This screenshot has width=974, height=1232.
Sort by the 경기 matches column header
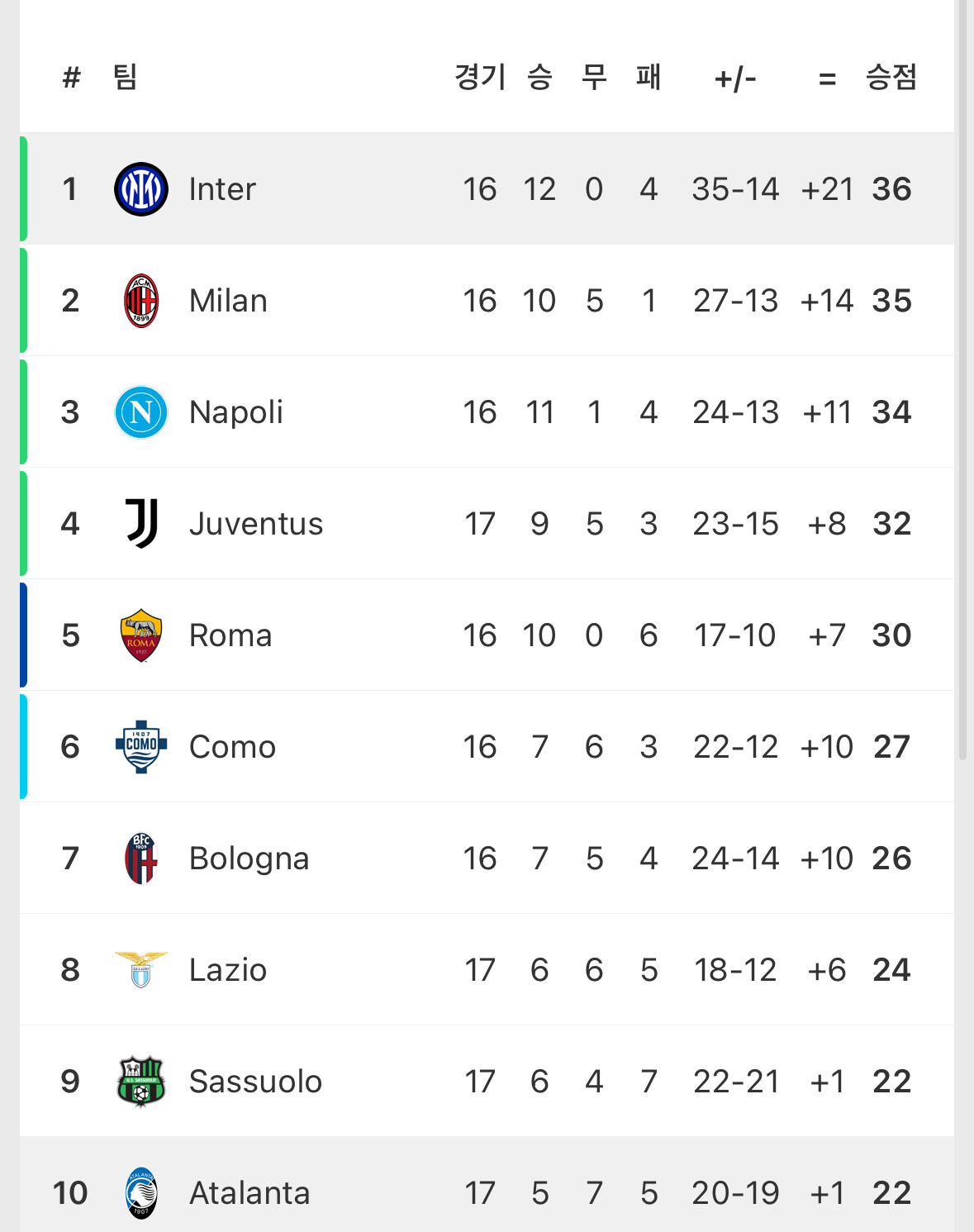click(480, 78)
